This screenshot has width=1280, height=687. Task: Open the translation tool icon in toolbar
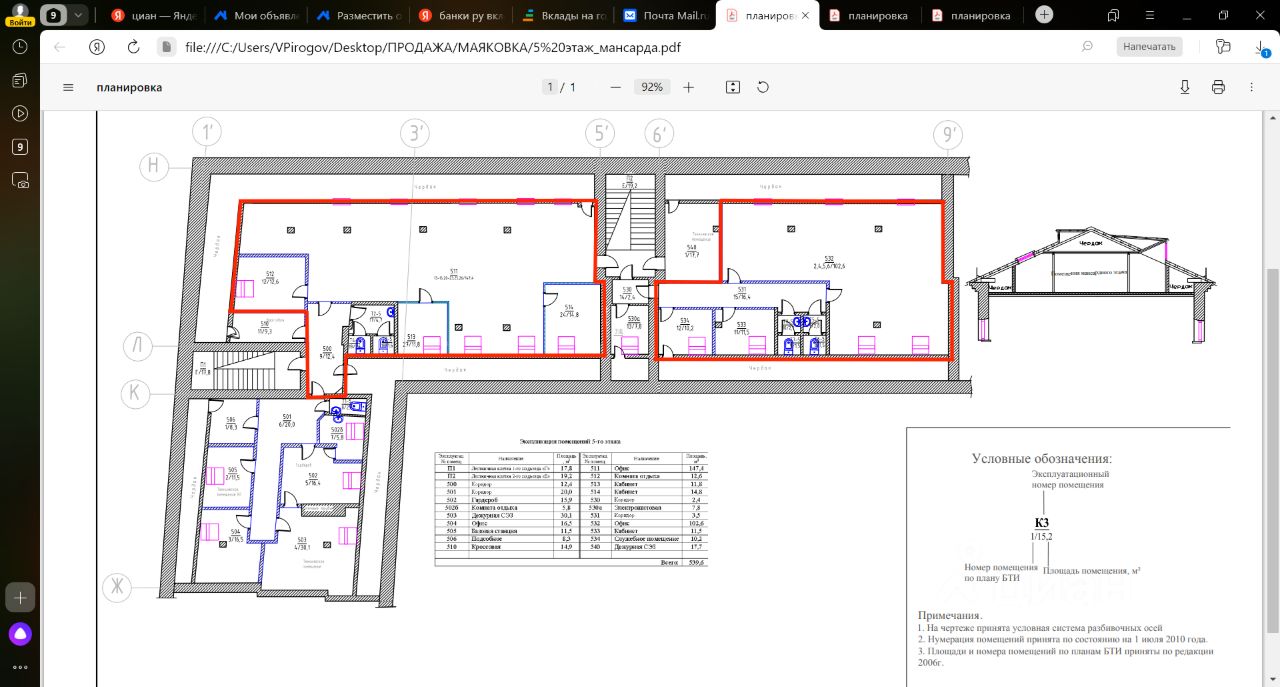(1222, 47)
